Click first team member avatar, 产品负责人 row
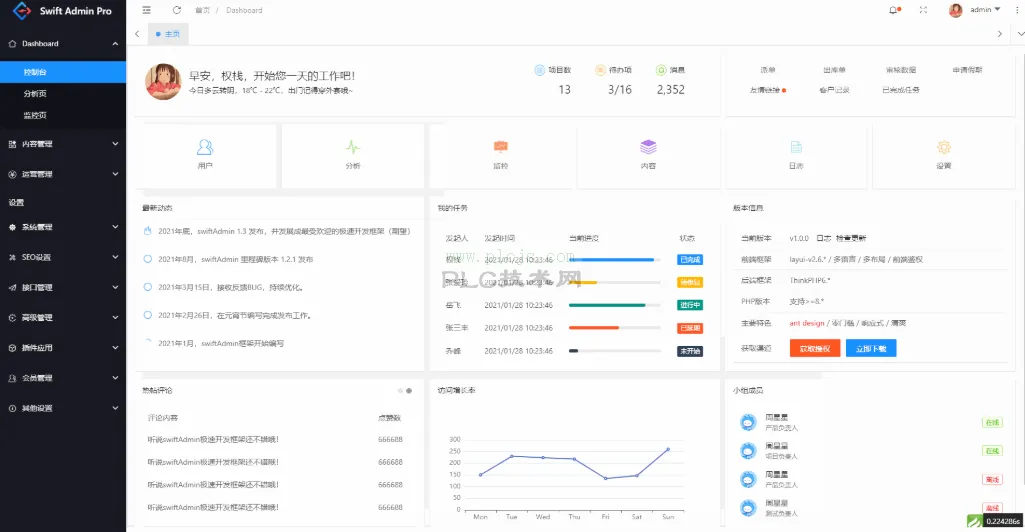 pos(748,422)
